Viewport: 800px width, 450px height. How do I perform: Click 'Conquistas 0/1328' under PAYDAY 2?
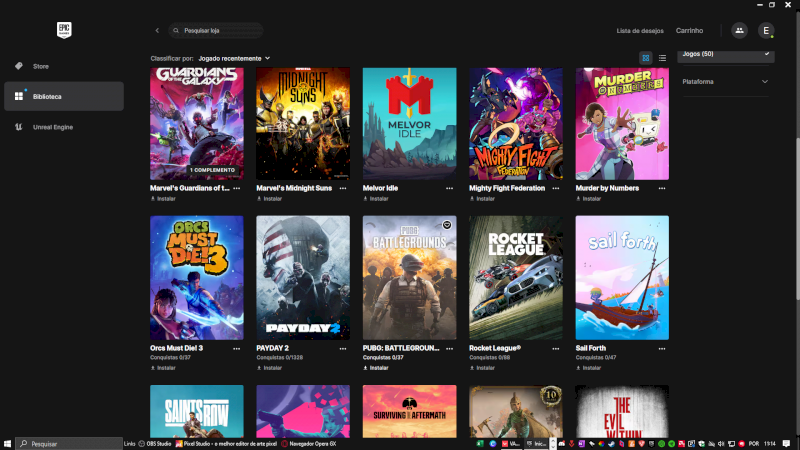(280, 358)
